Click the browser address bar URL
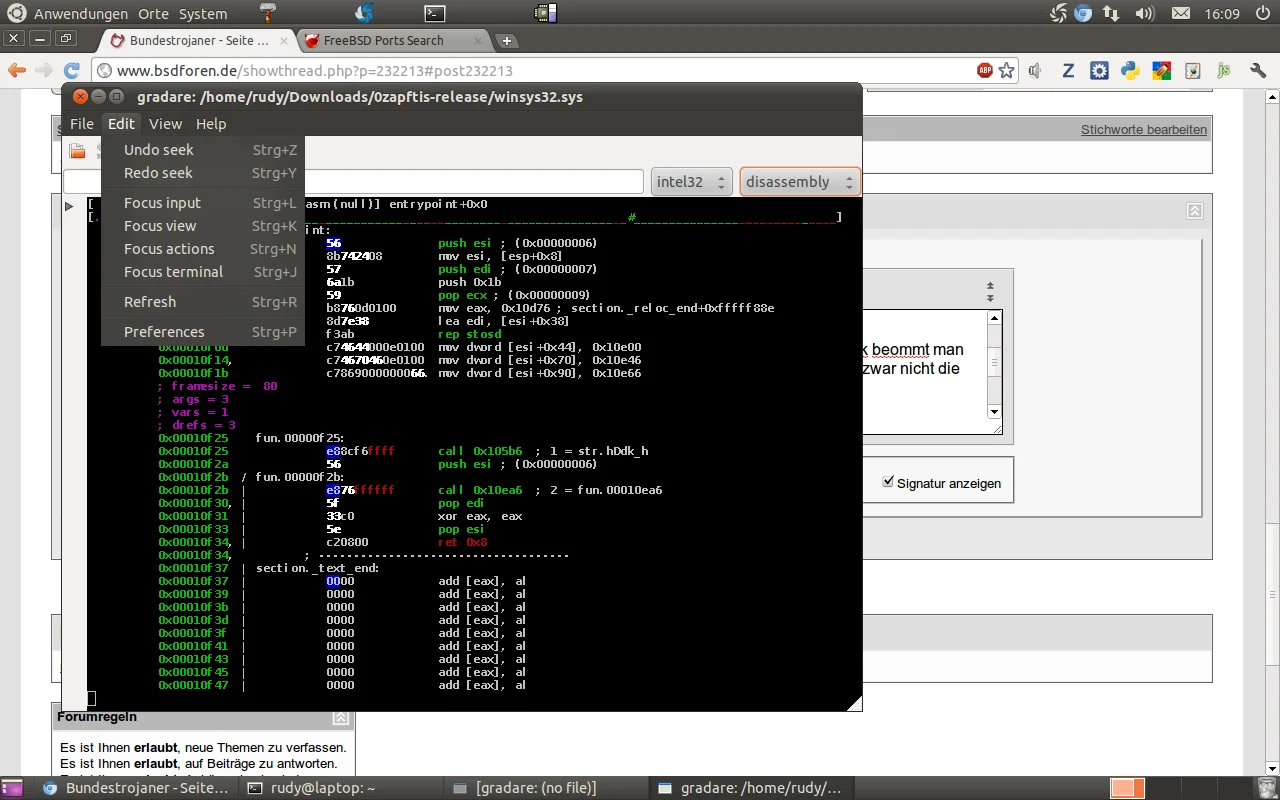The width and height of the screenshot is (1280, 800). pyautogui.click(x=315, y=71)
